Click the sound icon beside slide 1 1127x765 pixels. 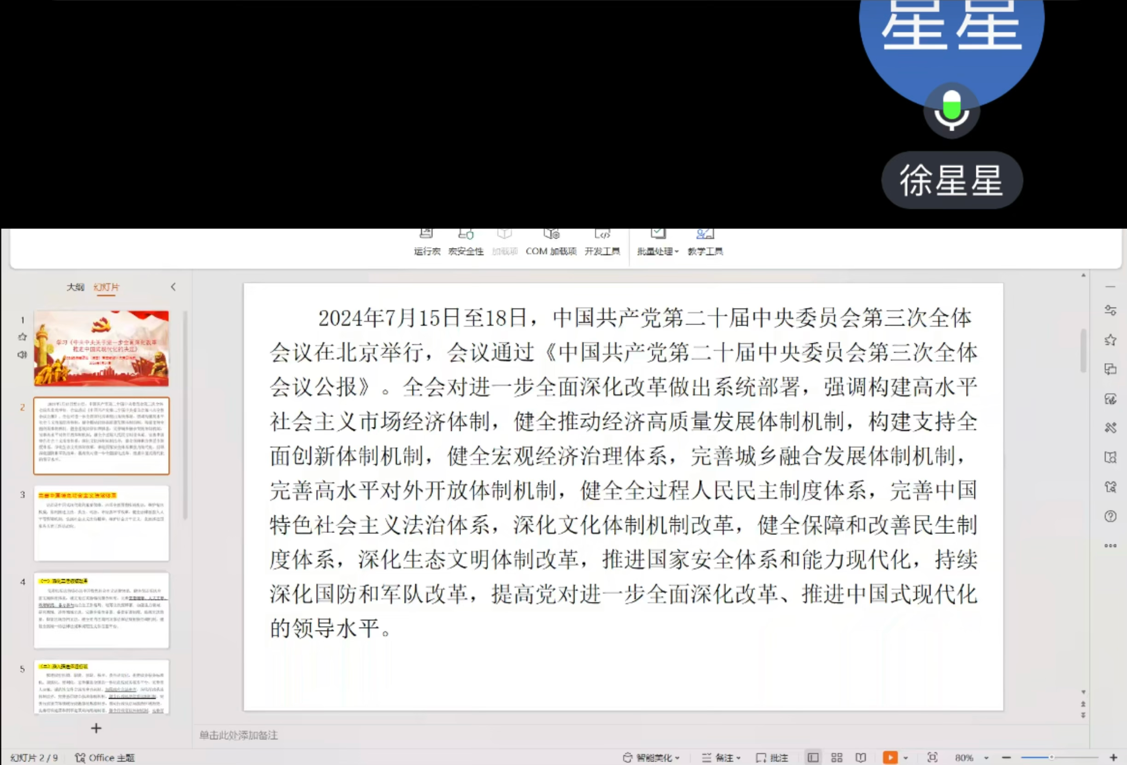click(22, 354)
